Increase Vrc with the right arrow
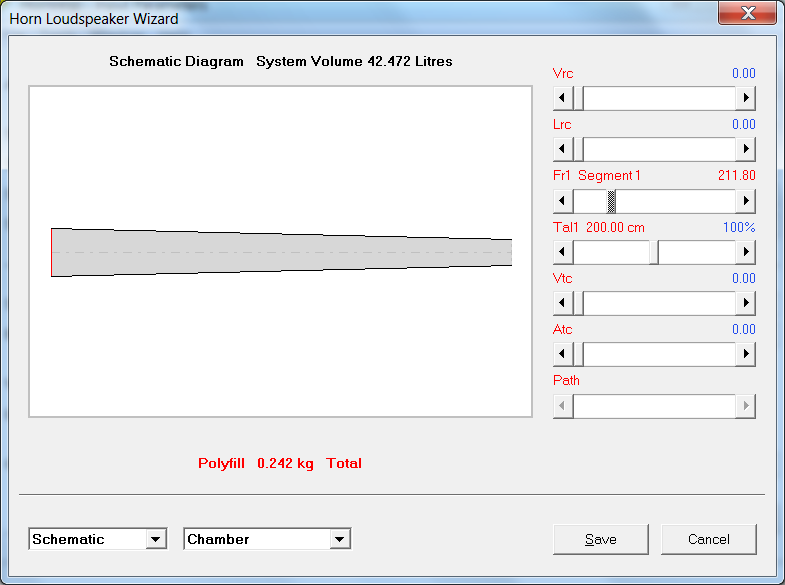The width and height of the screenshot is (785, 585). click(x=745, y=98)
